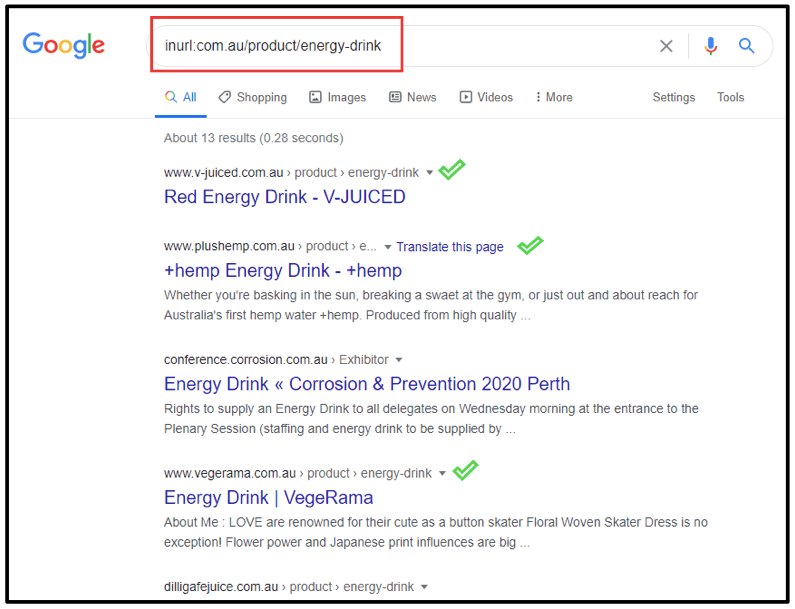Expand dropdown arrow beside vegerama.com.au URL
This screenshot has width=795, height=609.
tap(442, 474)
